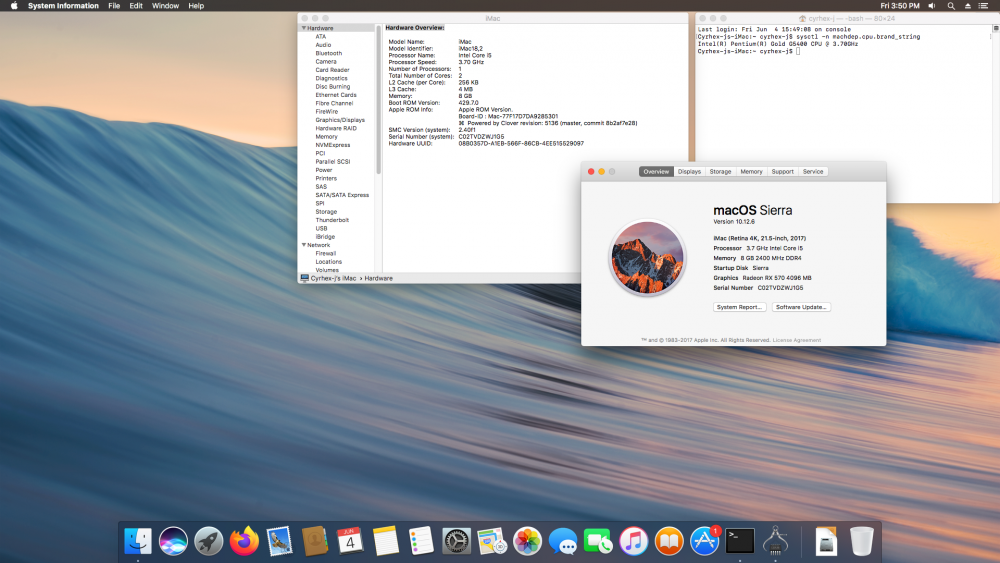Launch Siri from the dock
Screen dimensions: 1000x563
pos(173,541)
